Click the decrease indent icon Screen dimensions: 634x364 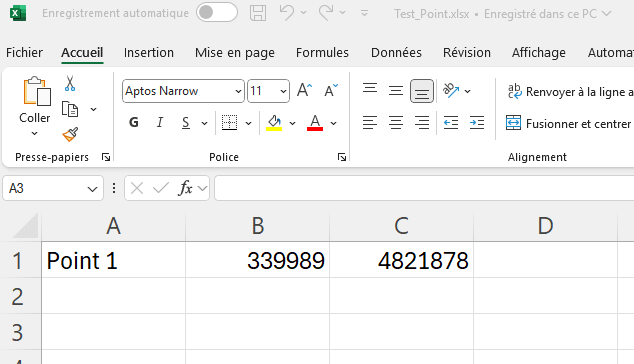pos(451,123)
